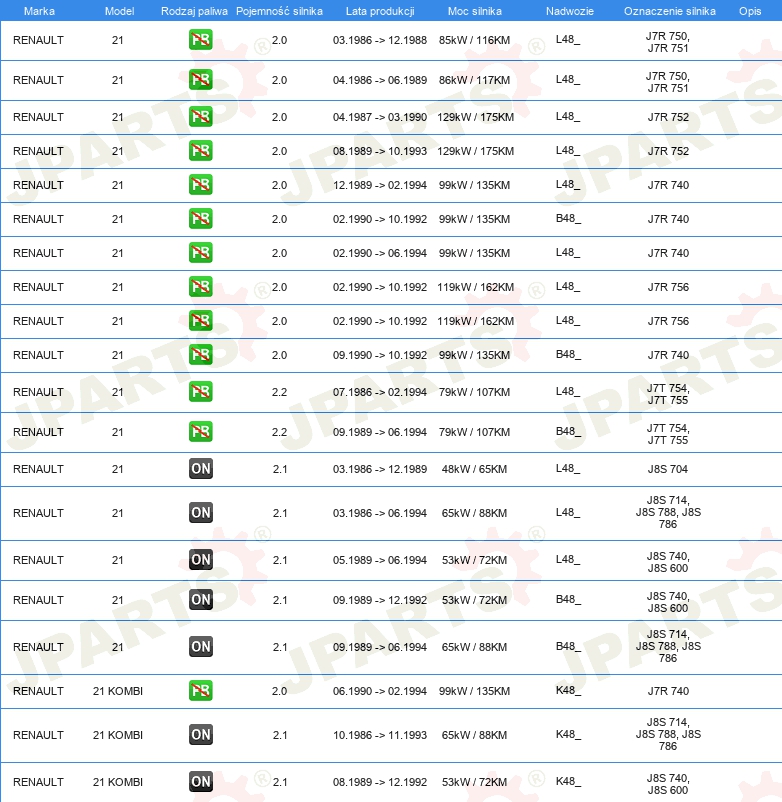This screenshot has height=802, width=782.
Task: Click diesel ON icon in KOMBI row 08.1989 -> 12.1992
Action: point(200,782)
